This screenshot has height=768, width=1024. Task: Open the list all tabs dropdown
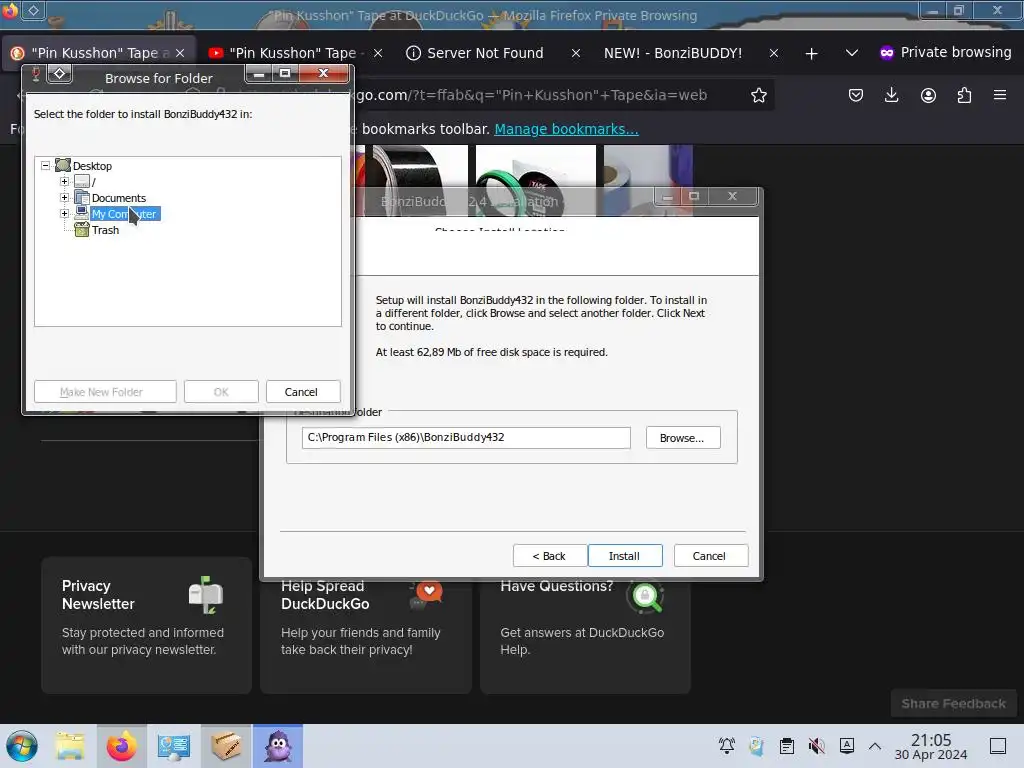click(852, 53)
